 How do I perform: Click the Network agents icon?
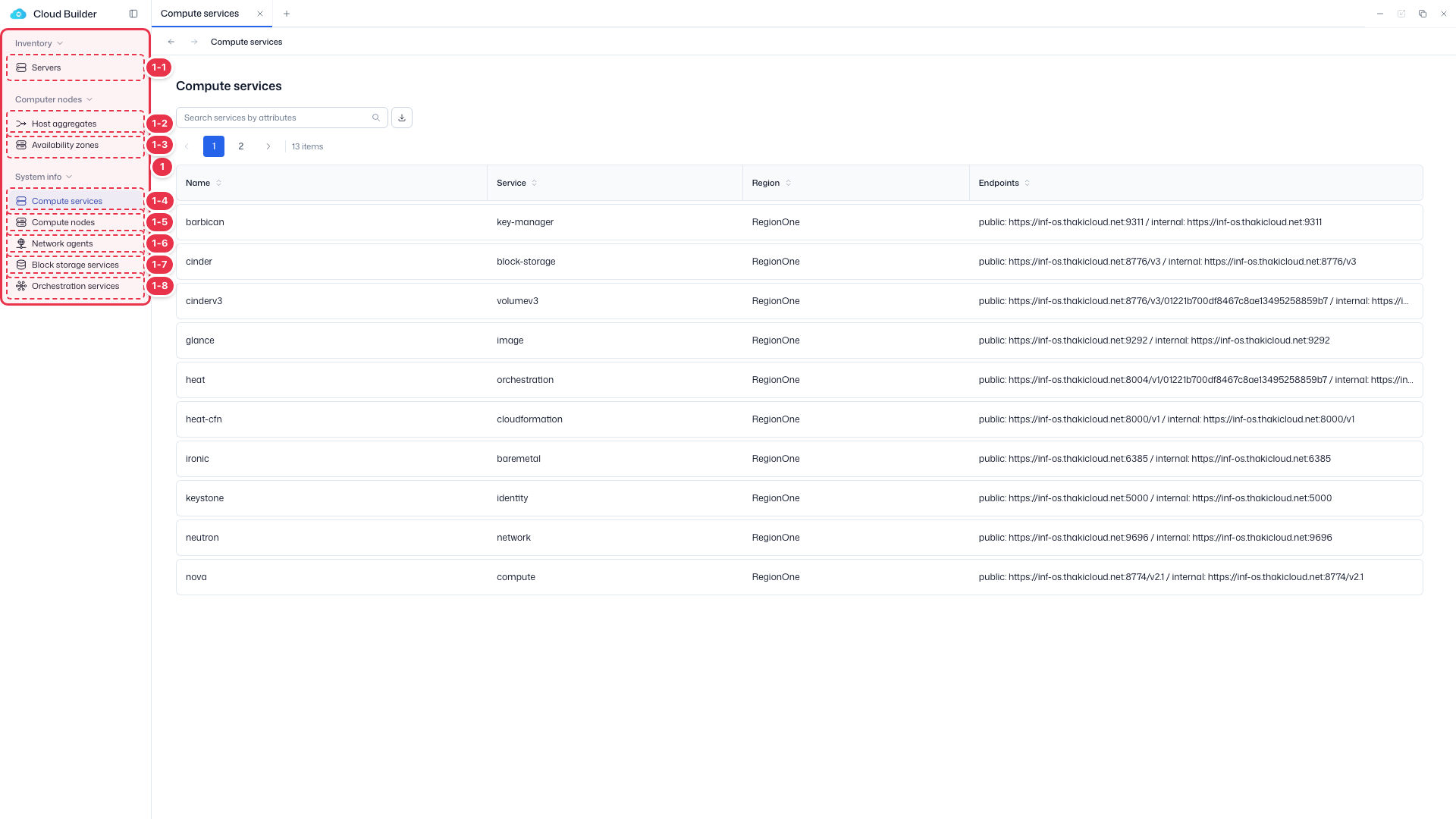(21, 243)
